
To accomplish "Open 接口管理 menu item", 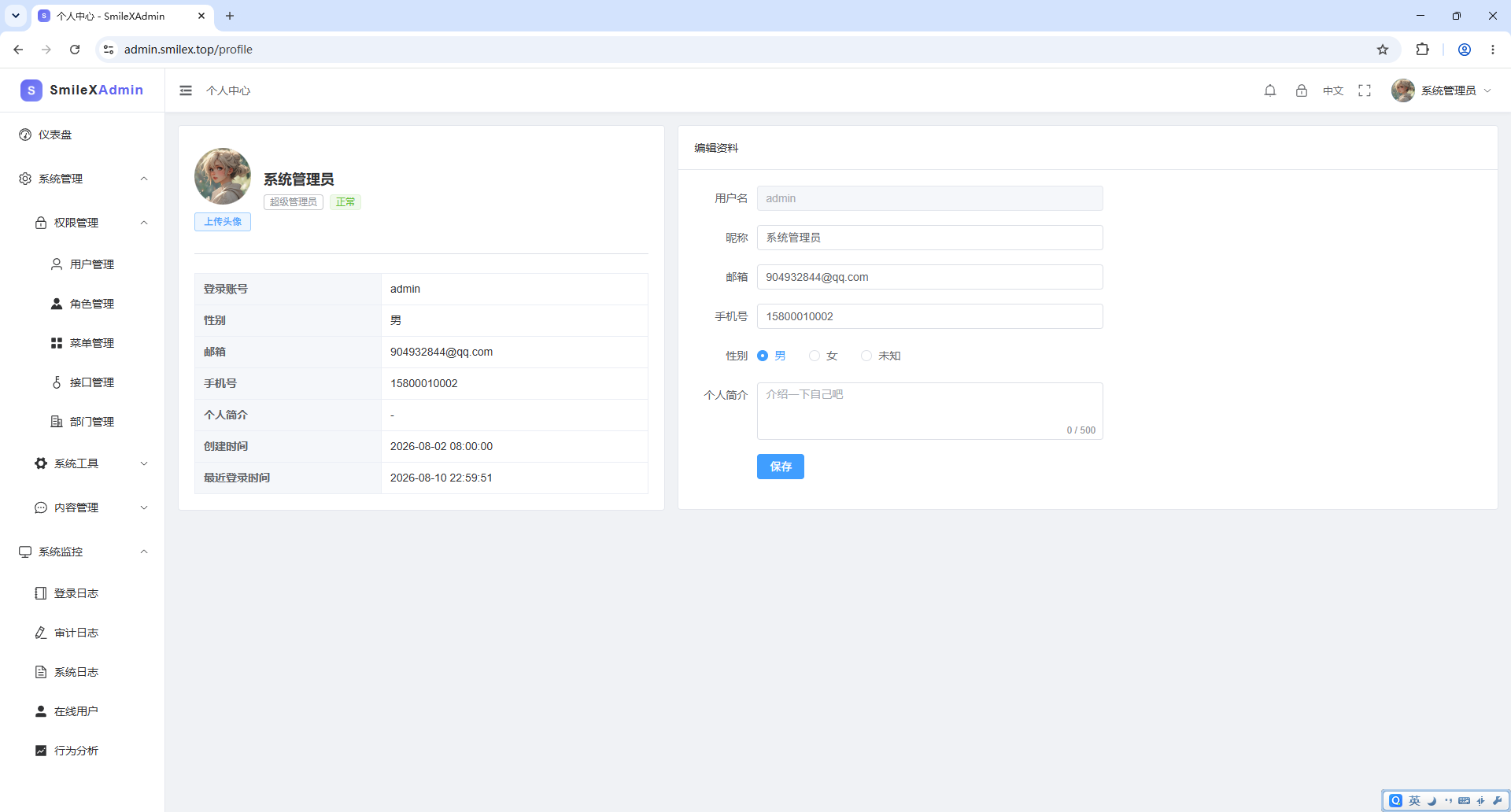I will 83,382.
